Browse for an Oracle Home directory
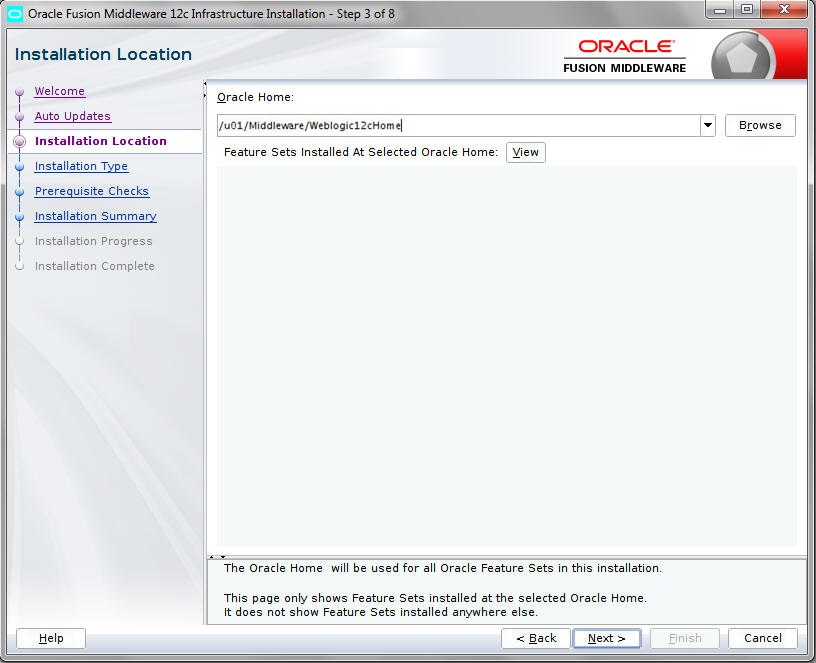816x663 pixels. coord(760,125)
